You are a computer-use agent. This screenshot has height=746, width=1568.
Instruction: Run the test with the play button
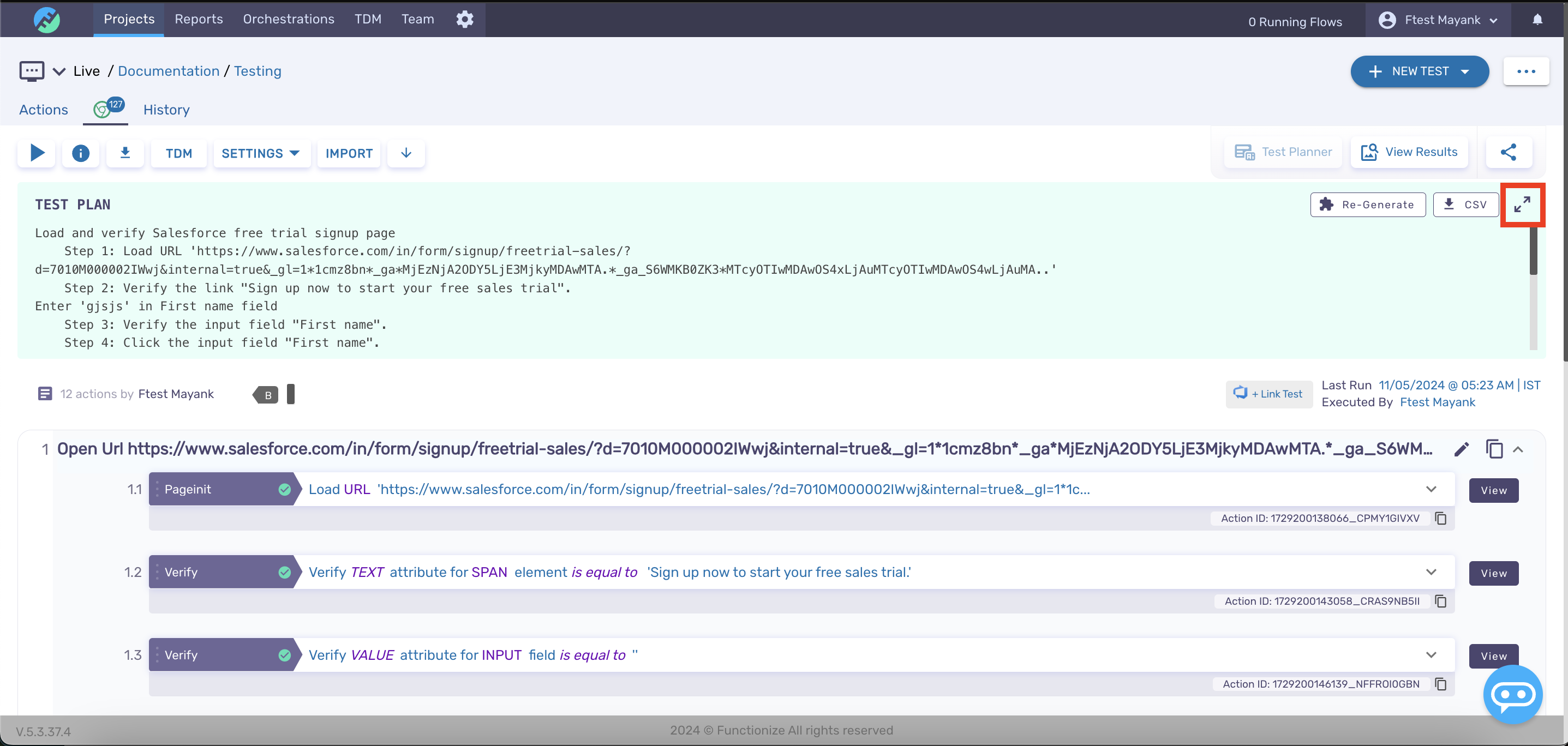coord(37,153)
